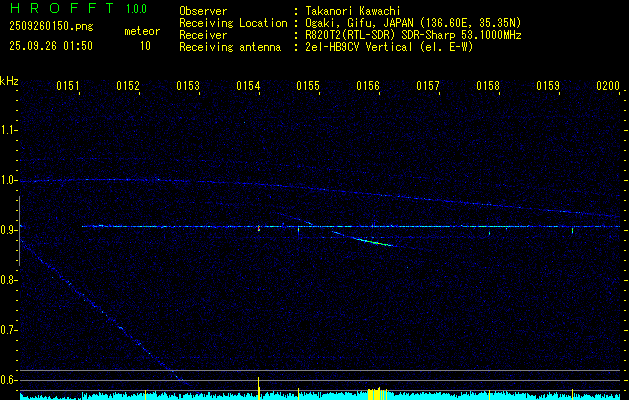Screen dimensions: 629x400
Task: Click the 1.0 kHz frequency label
Action: point(8,180)
